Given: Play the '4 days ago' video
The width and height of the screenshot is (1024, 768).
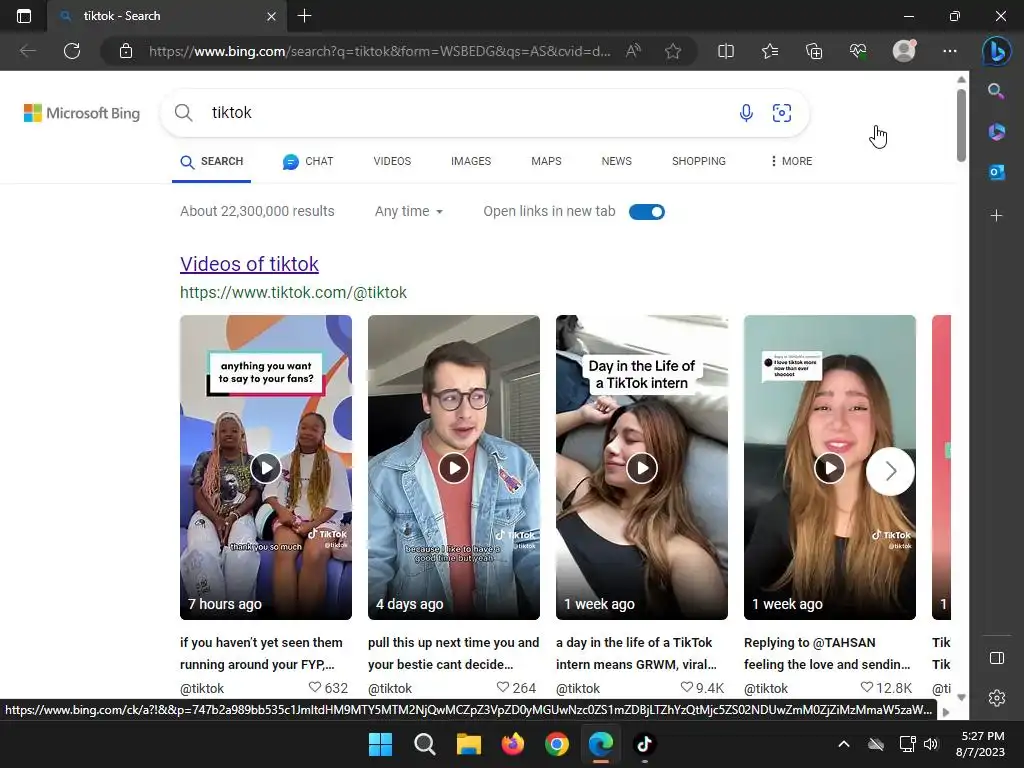Looking at the screenshot, I should (454, 468).
